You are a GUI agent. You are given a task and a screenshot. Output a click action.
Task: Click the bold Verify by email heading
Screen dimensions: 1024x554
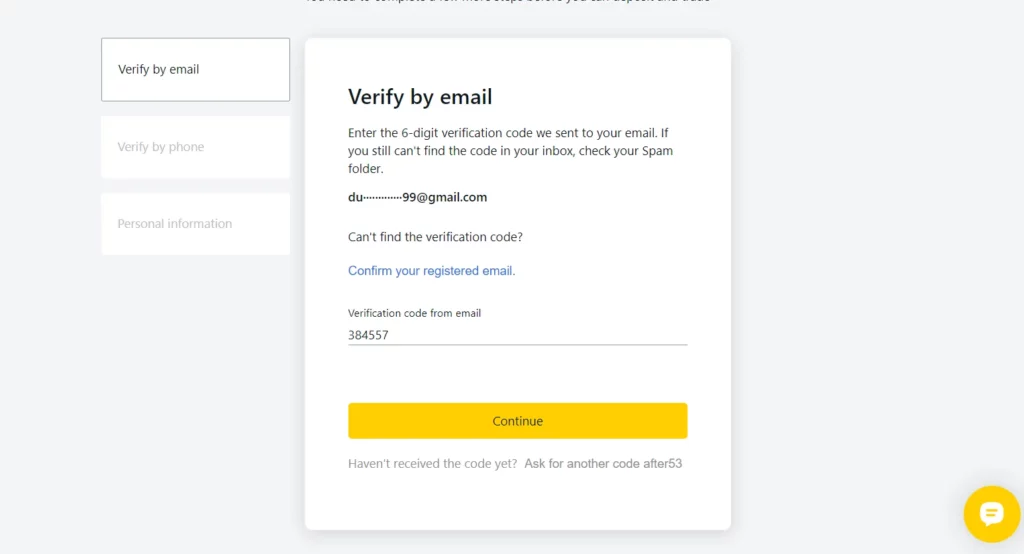[x=420, y=97]
